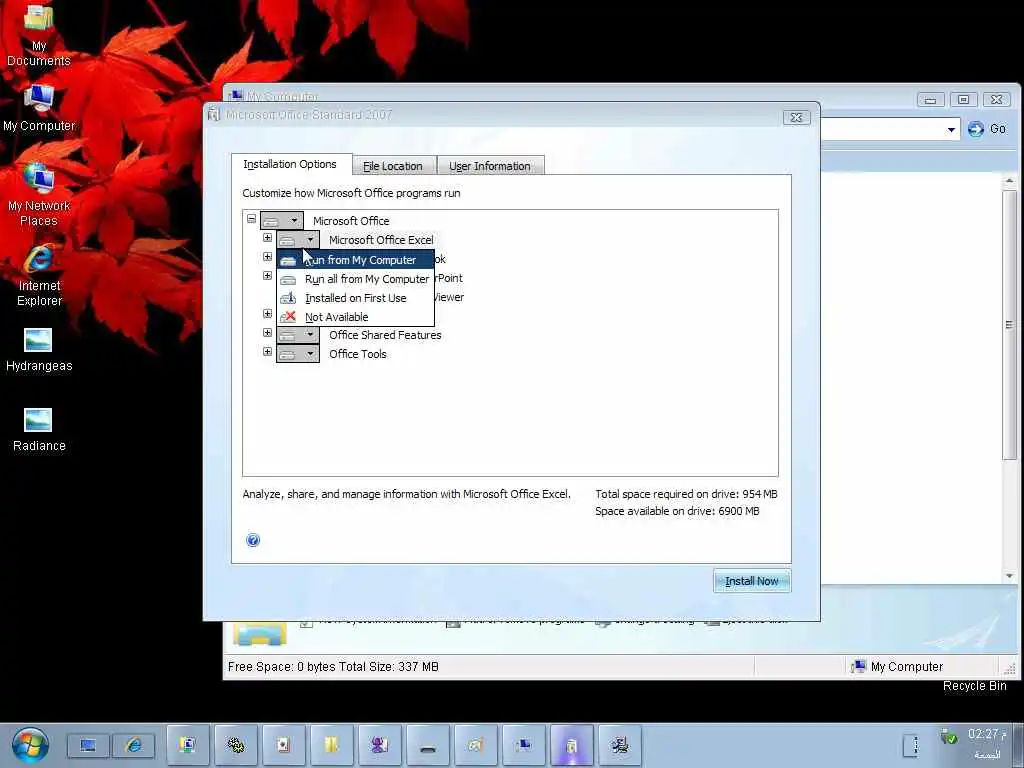Click the 'Space available on drive: 6900 MB' text
Image resolution: width=1024 pixels, height=768 pixels.
coord(677,511)
